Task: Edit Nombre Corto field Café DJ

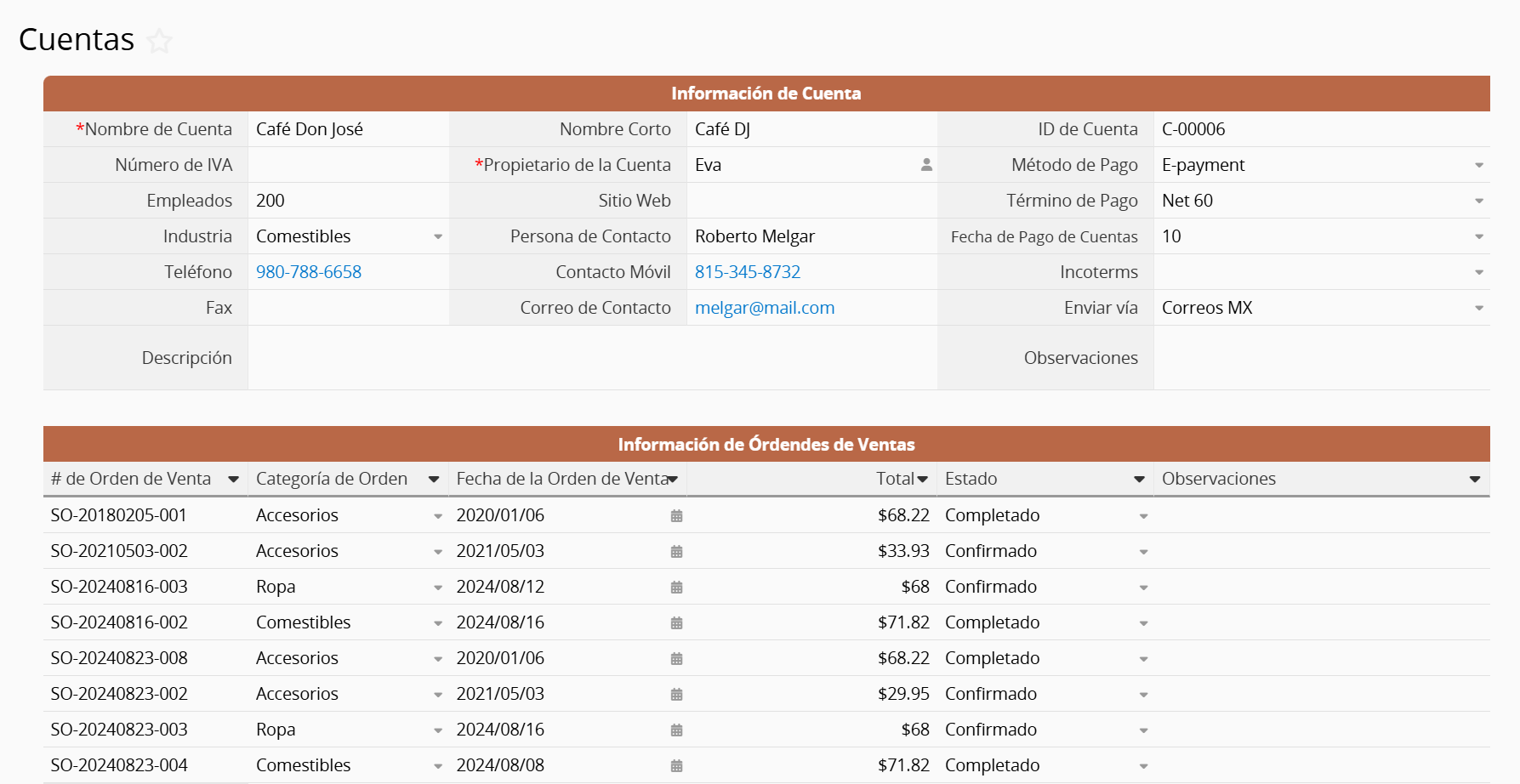Action: pyautogui.click(x=811, y=129)
